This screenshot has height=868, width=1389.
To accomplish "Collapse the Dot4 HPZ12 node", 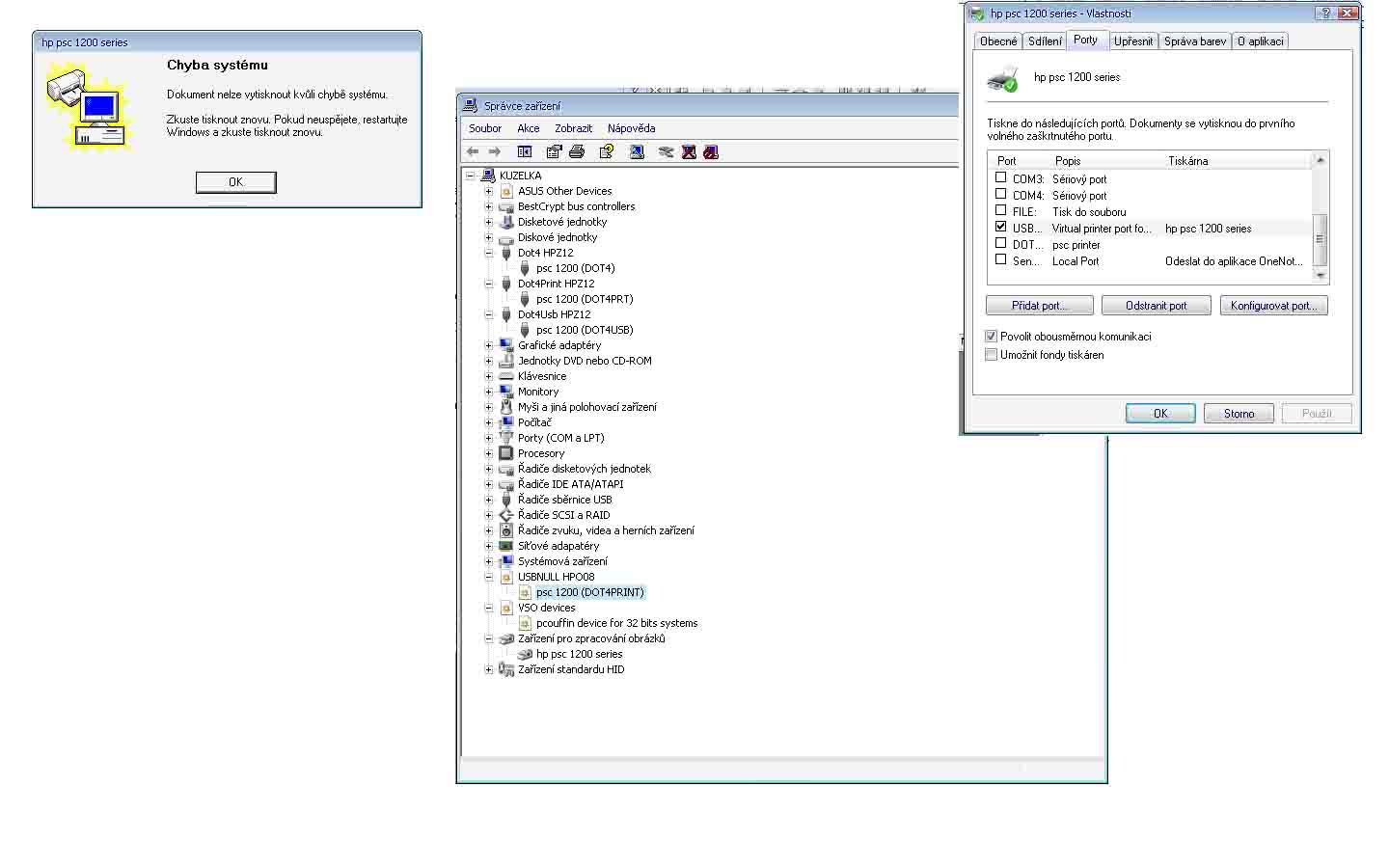I will (x=488, y=253).
